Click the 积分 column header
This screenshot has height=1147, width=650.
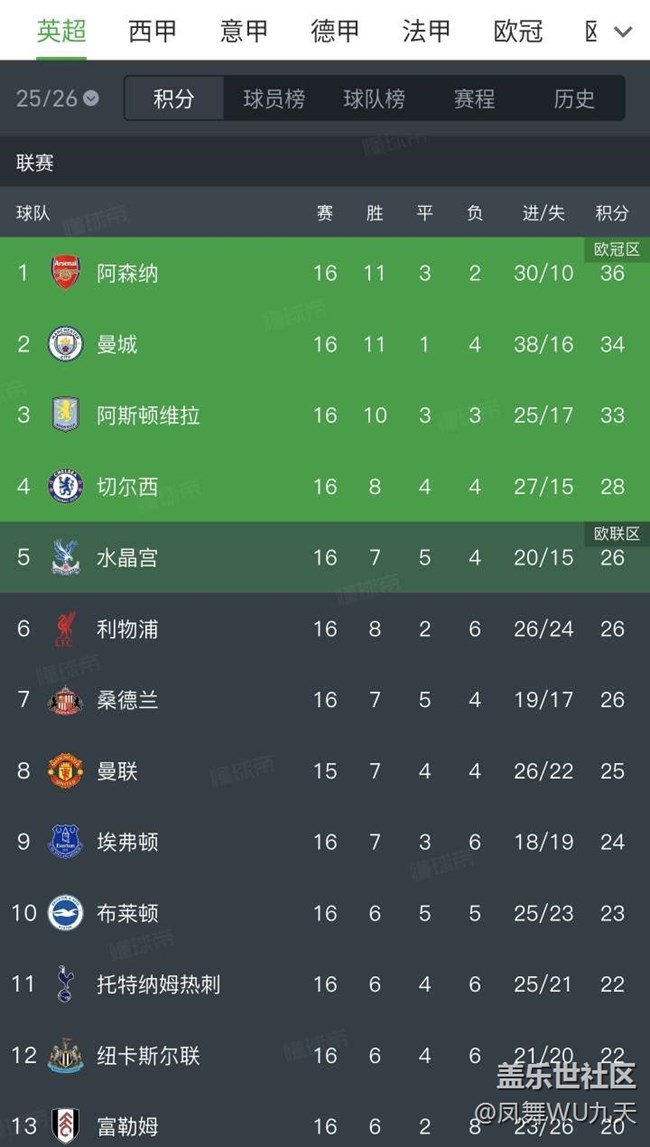(612, 213)
